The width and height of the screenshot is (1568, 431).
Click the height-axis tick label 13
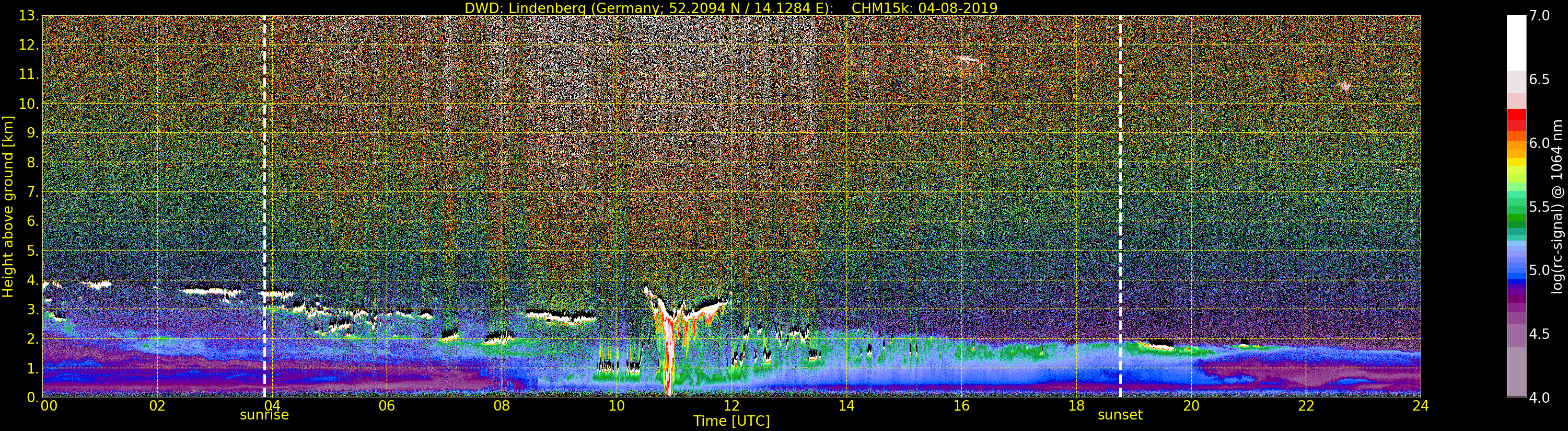pyautogui.click(x=29, y=16)
